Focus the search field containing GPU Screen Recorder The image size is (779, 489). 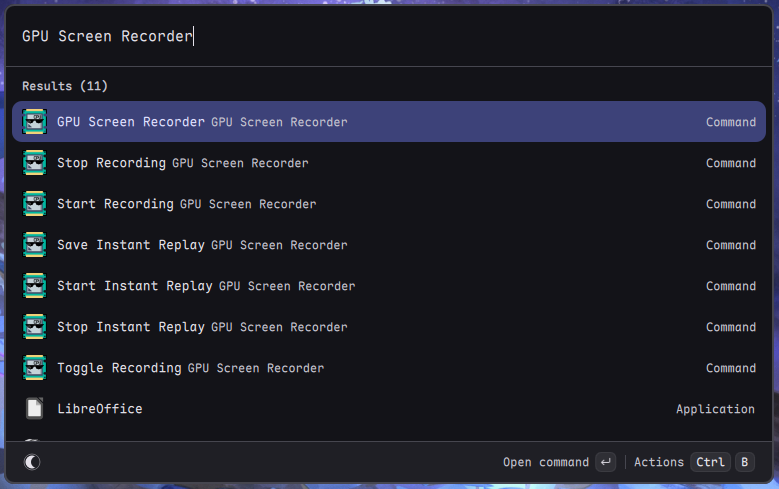pyautogui.click(x=389, y=36)
